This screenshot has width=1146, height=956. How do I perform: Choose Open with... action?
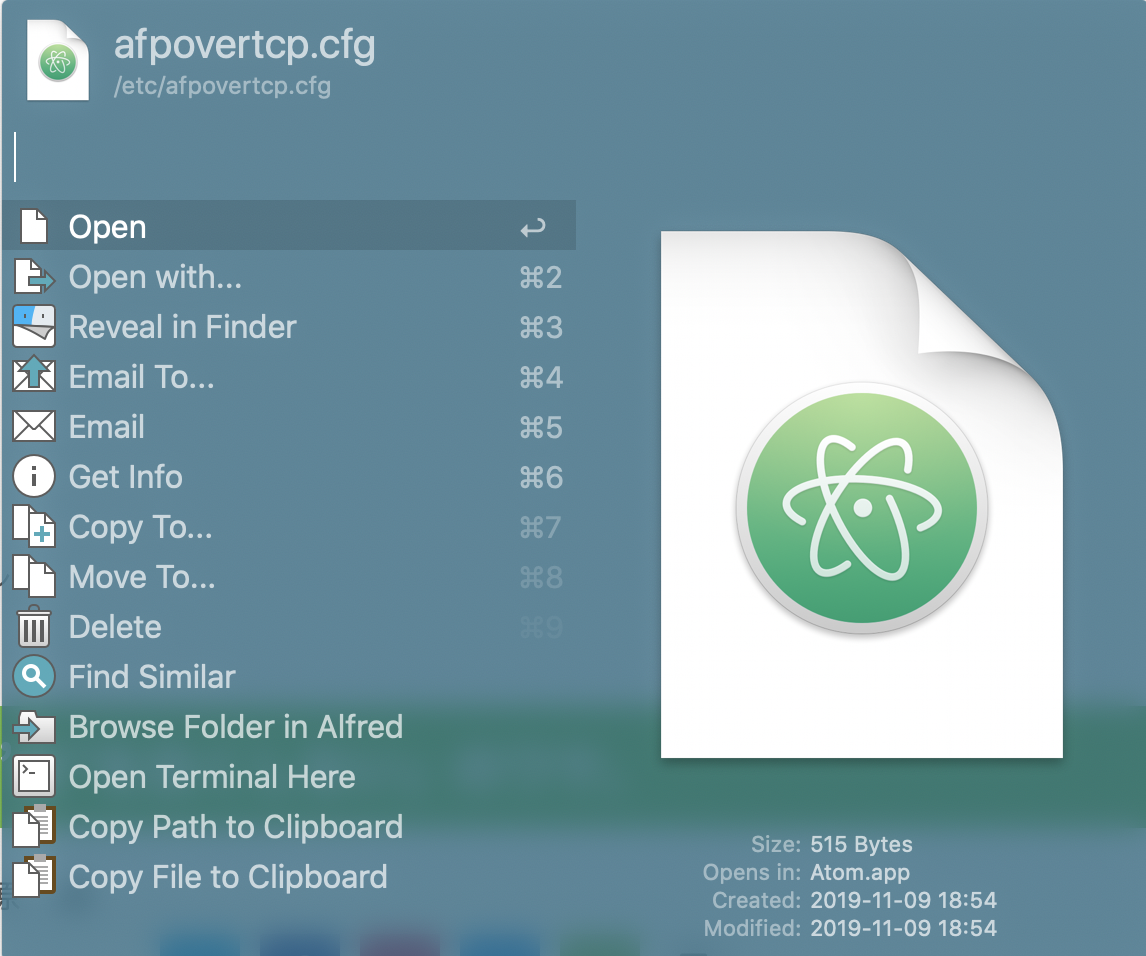pyautogui.click(x=289, y=276)
